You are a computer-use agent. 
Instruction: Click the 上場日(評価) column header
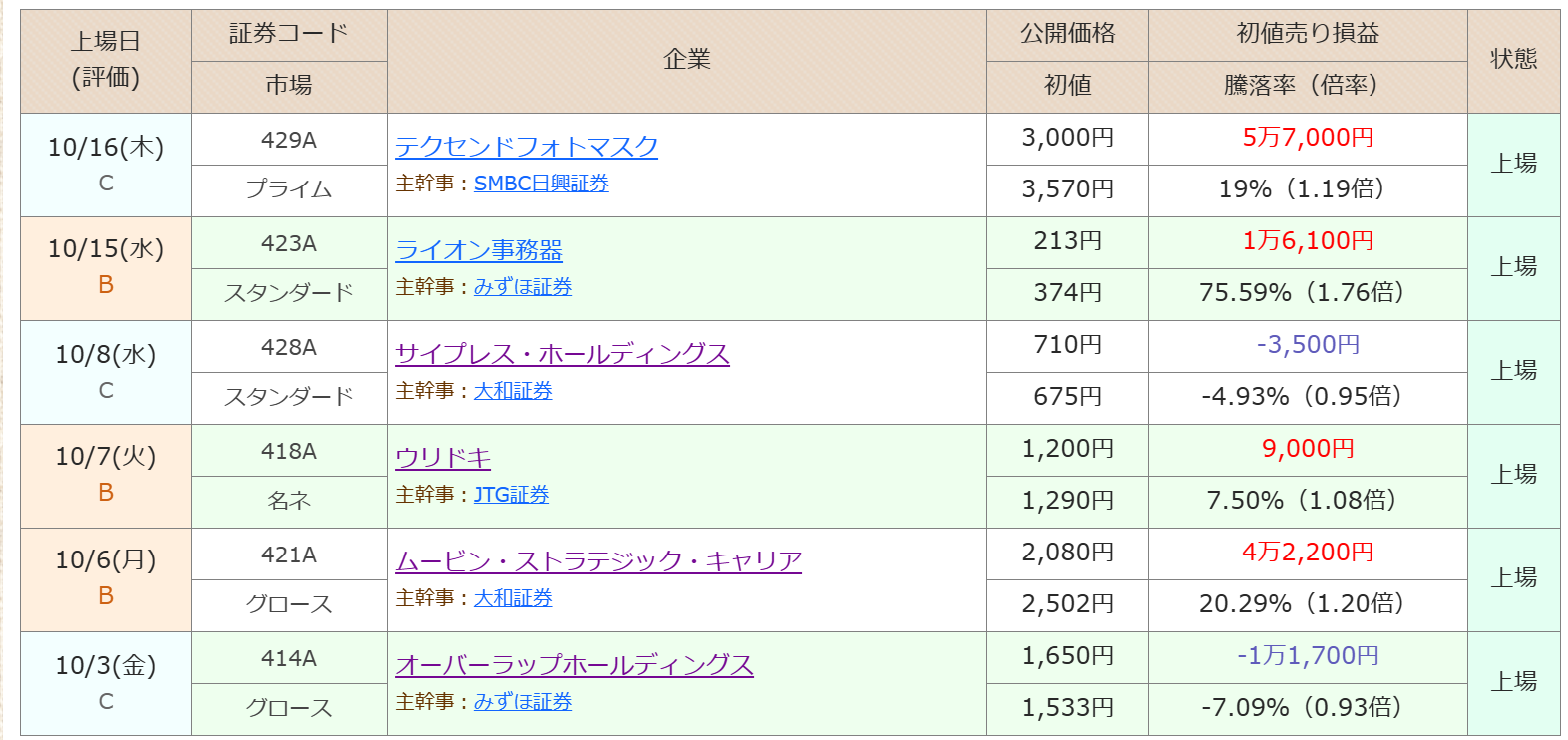pos(106,60)
